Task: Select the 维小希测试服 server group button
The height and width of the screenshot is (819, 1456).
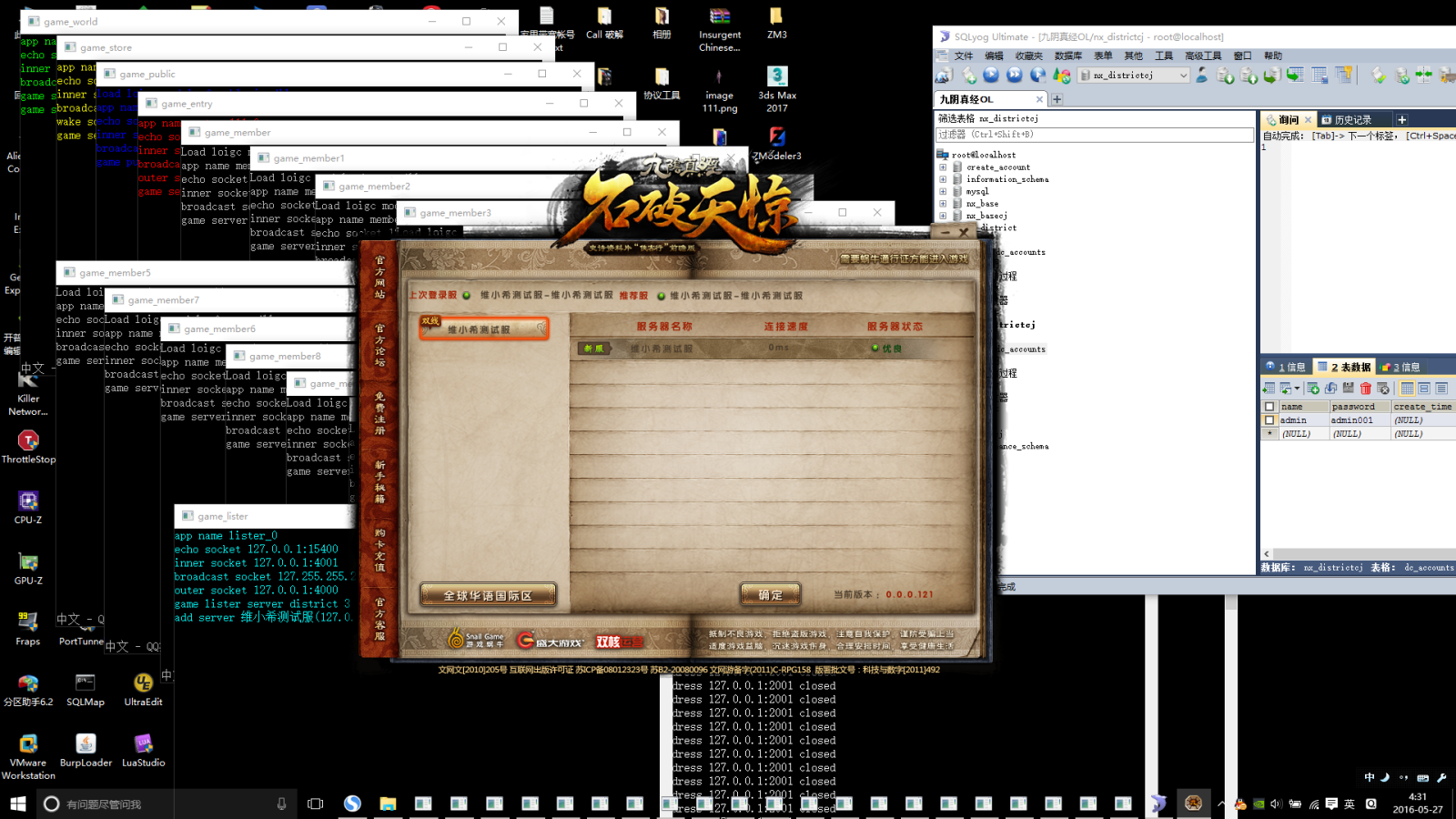Action: point(484,328)
